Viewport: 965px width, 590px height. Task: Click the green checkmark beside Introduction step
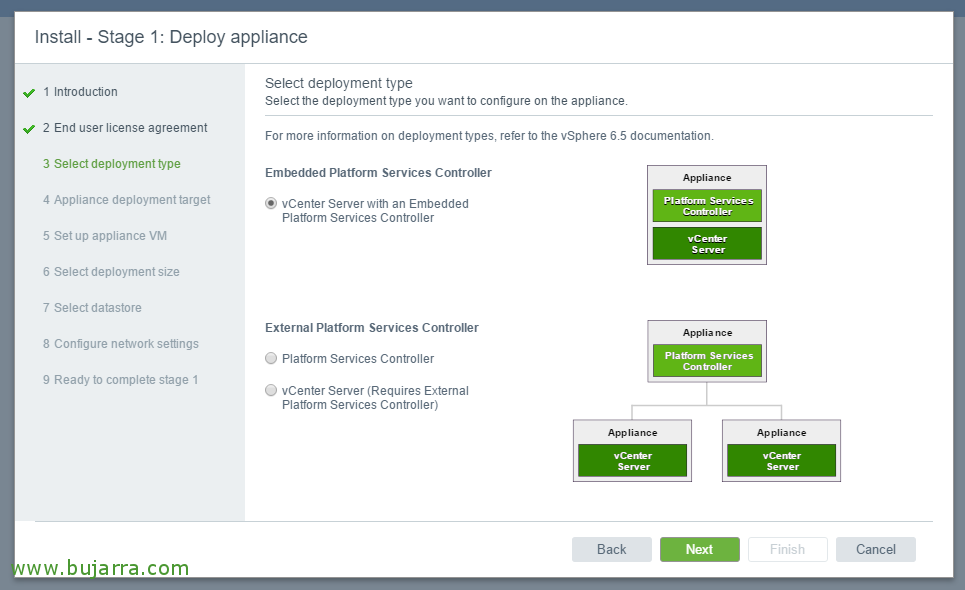[x=29, y=93]
